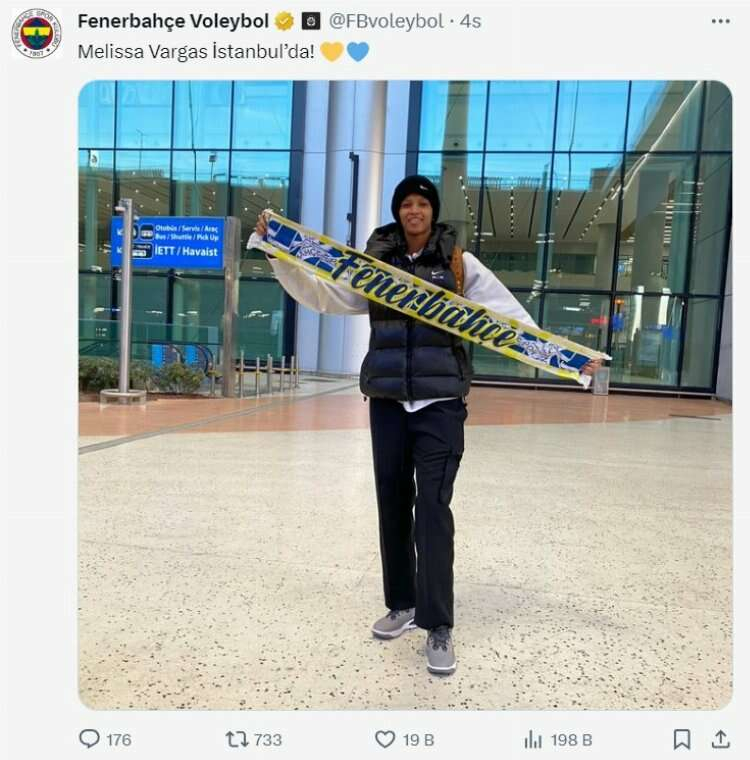Click the yellow heart emoji
The width and height of the screenshot is (750, 760).
pos(332,51)
